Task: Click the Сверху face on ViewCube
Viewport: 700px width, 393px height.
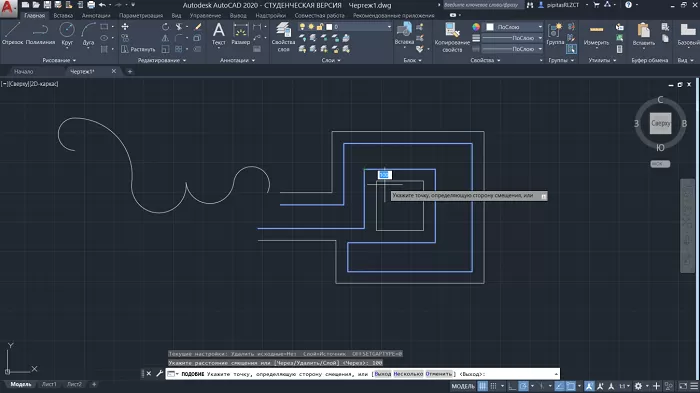Action: 660,123
